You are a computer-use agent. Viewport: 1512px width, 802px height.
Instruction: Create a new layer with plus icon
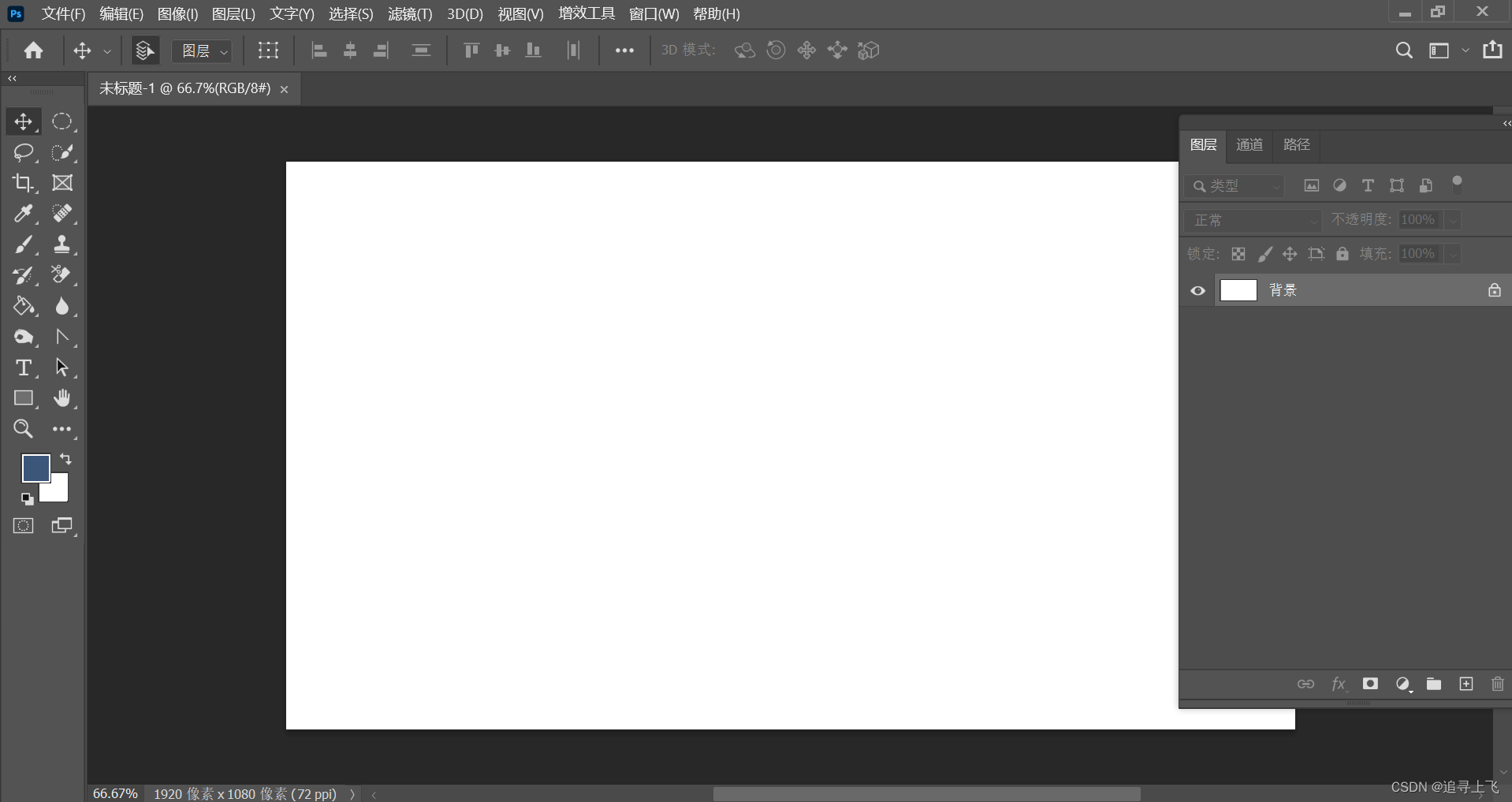click(x=1465, y=684)
